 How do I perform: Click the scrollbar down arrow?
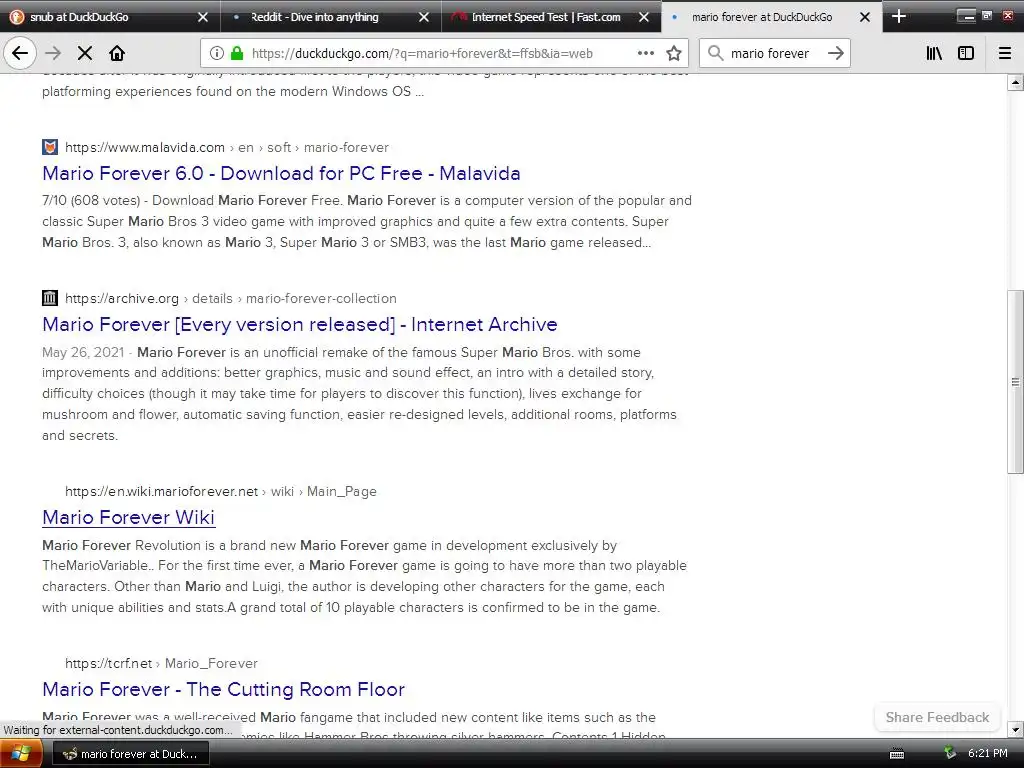[x=1015, y=729]
